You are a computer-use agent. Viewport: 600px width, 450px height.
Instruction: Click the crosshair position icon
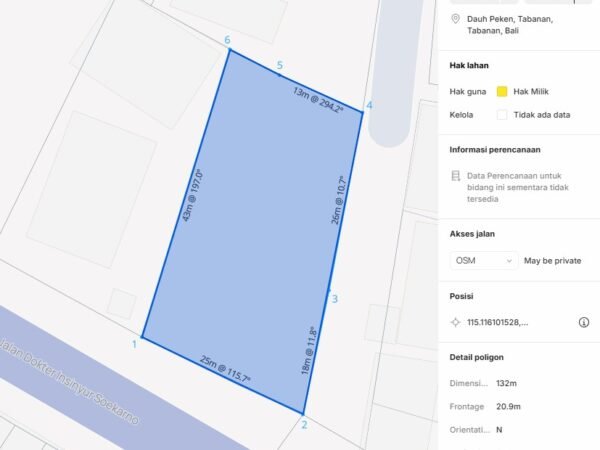[456, 322]
